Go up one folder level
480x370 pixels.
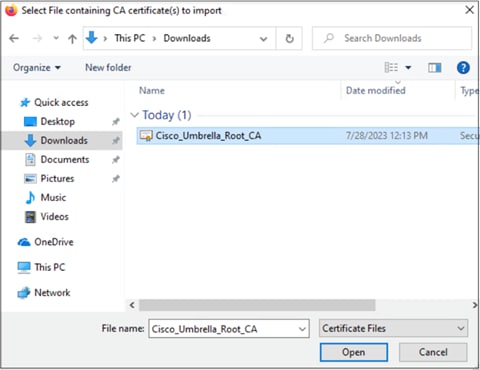click(72, 39)
